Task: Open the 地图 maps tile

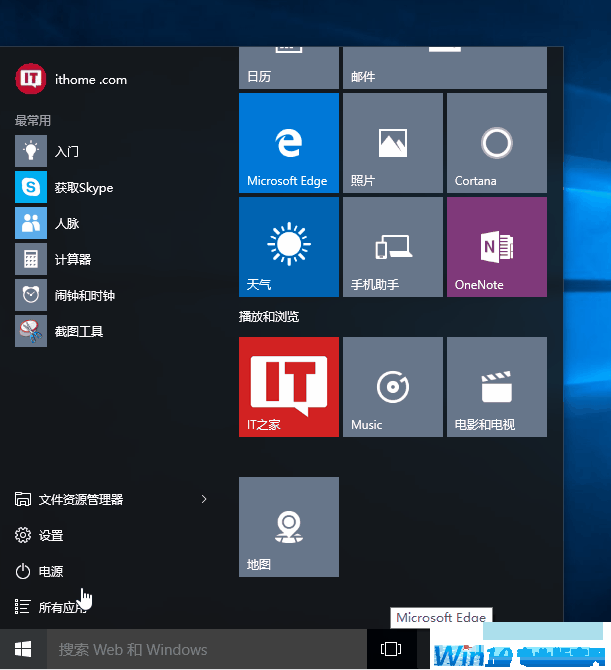Action: click(289, 527)
